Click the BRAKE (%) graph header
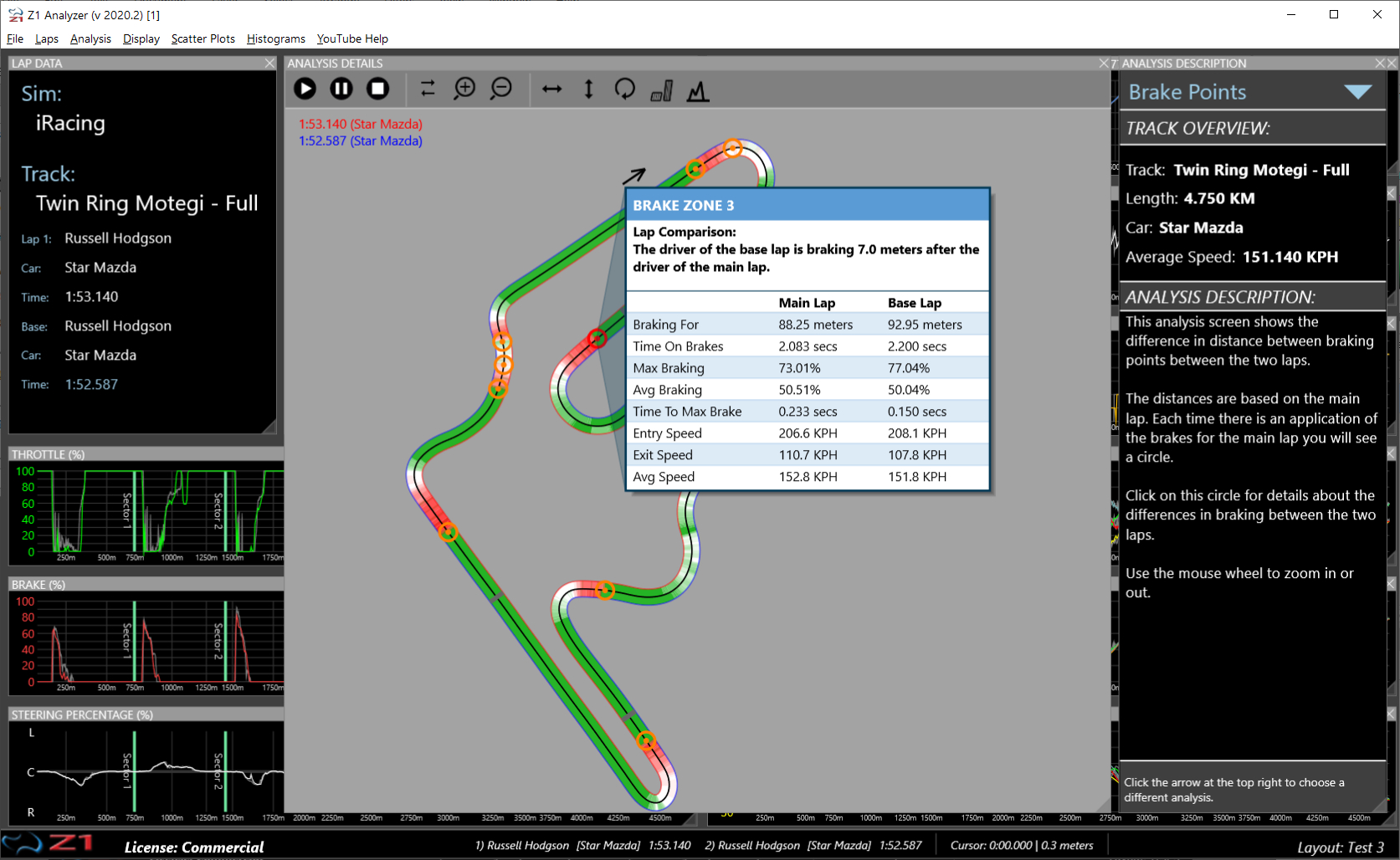 (146, 585)
